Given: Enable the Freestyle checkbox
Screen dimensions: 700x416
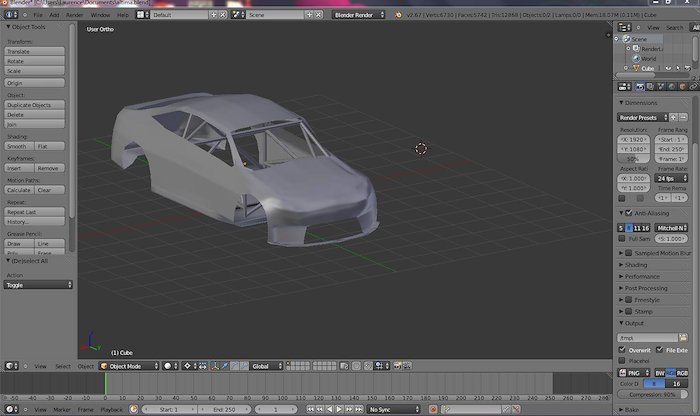Looking at the screenshot, I should (x=627, y=299).
